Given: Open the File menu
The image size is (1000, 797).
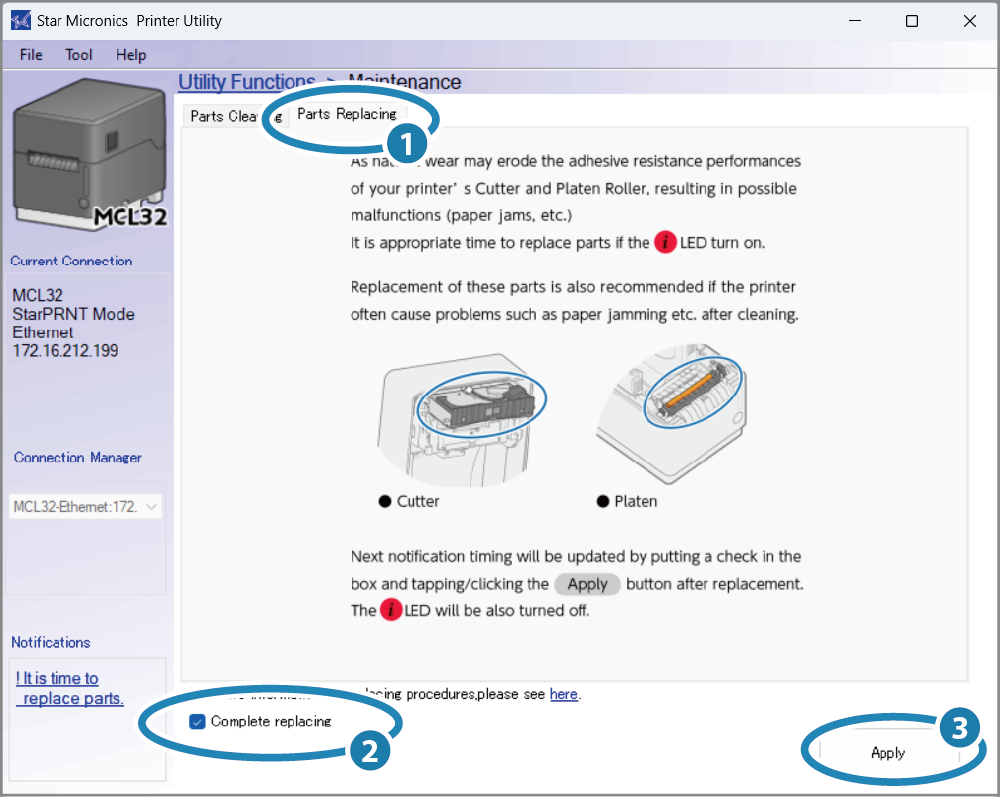Looking at the screenshot, I should pyautogui.click(x=31, y=55).
